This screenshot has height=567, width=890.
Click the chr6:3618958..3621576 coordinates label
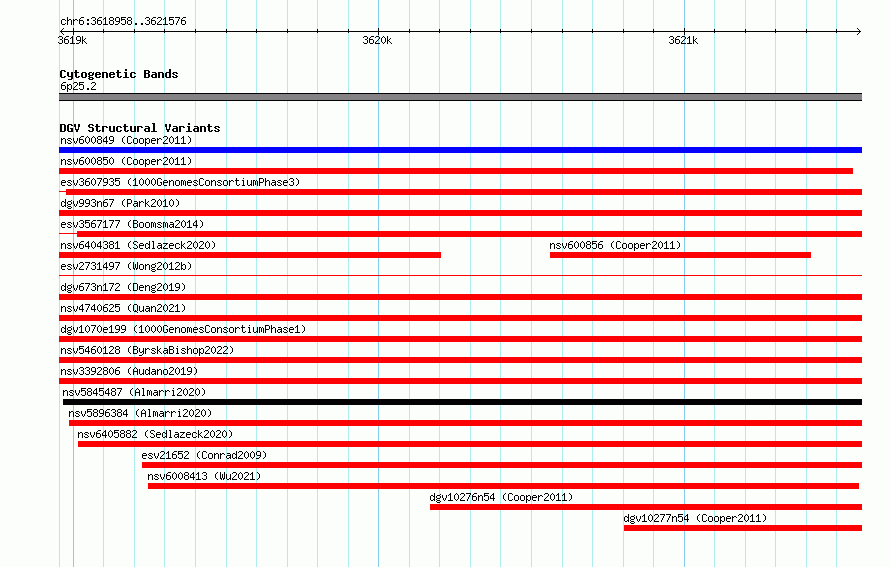pyautogui.click(x=123, y=21)
